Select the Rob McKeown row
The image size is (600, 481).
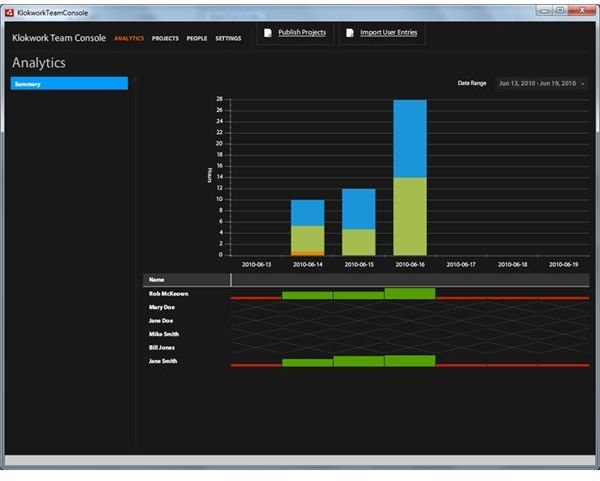pos(366,294)
